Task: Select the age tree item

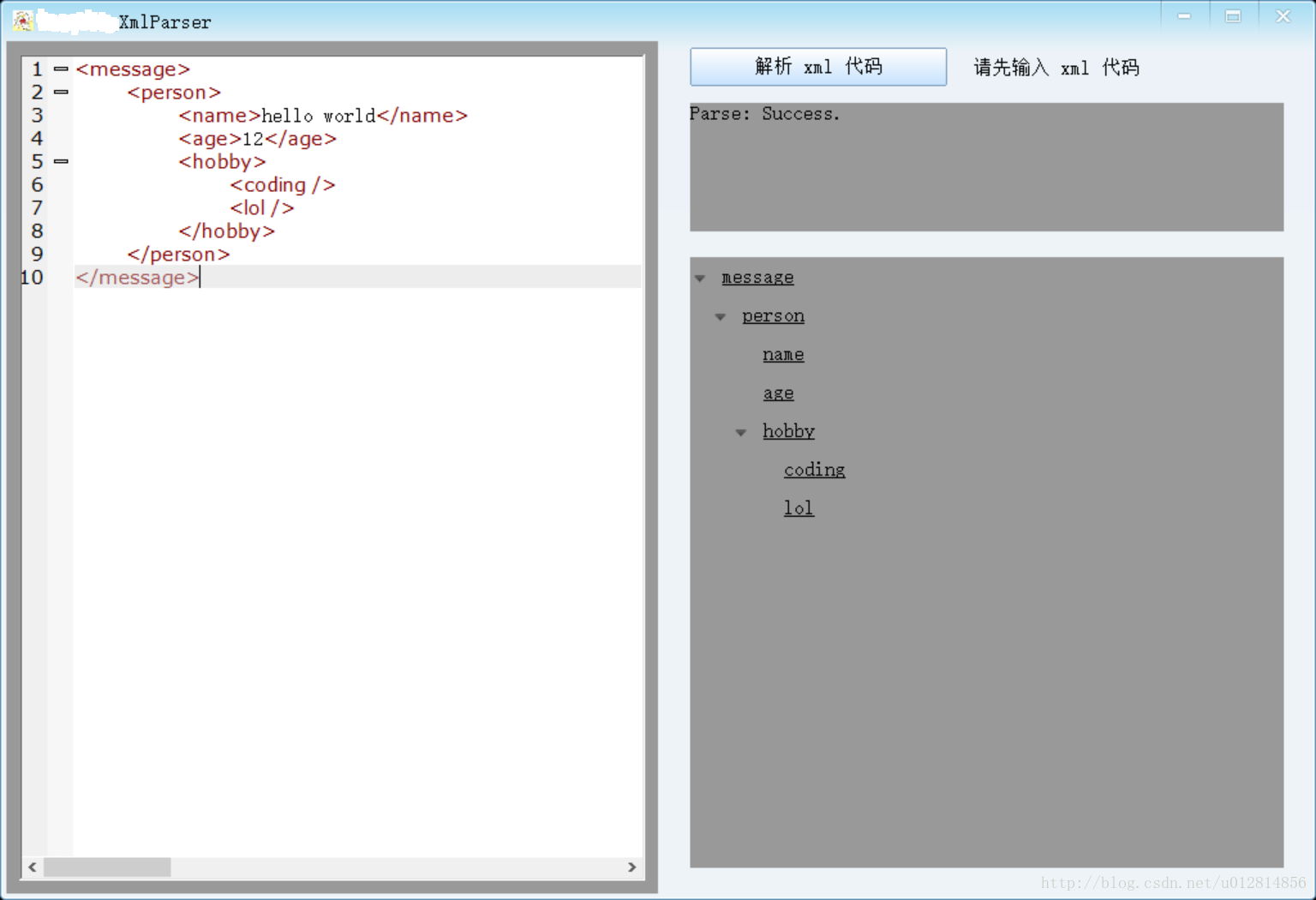Action: (778, 393)
